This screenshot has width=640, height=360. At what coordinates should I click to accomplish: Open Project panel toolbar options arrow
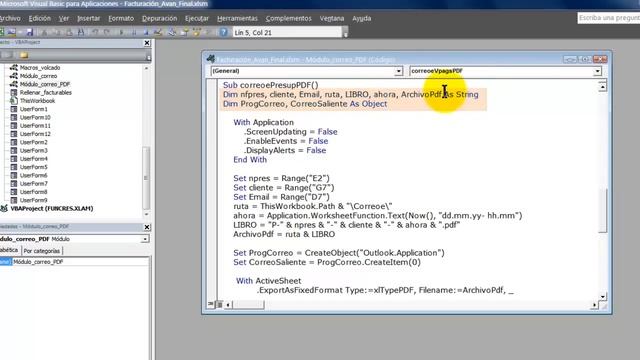[148, 56]
